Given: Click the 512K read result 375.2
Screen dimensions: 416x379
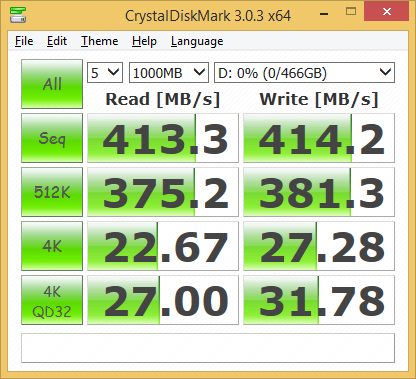Looking at the screenshot, I should [163, 192].
